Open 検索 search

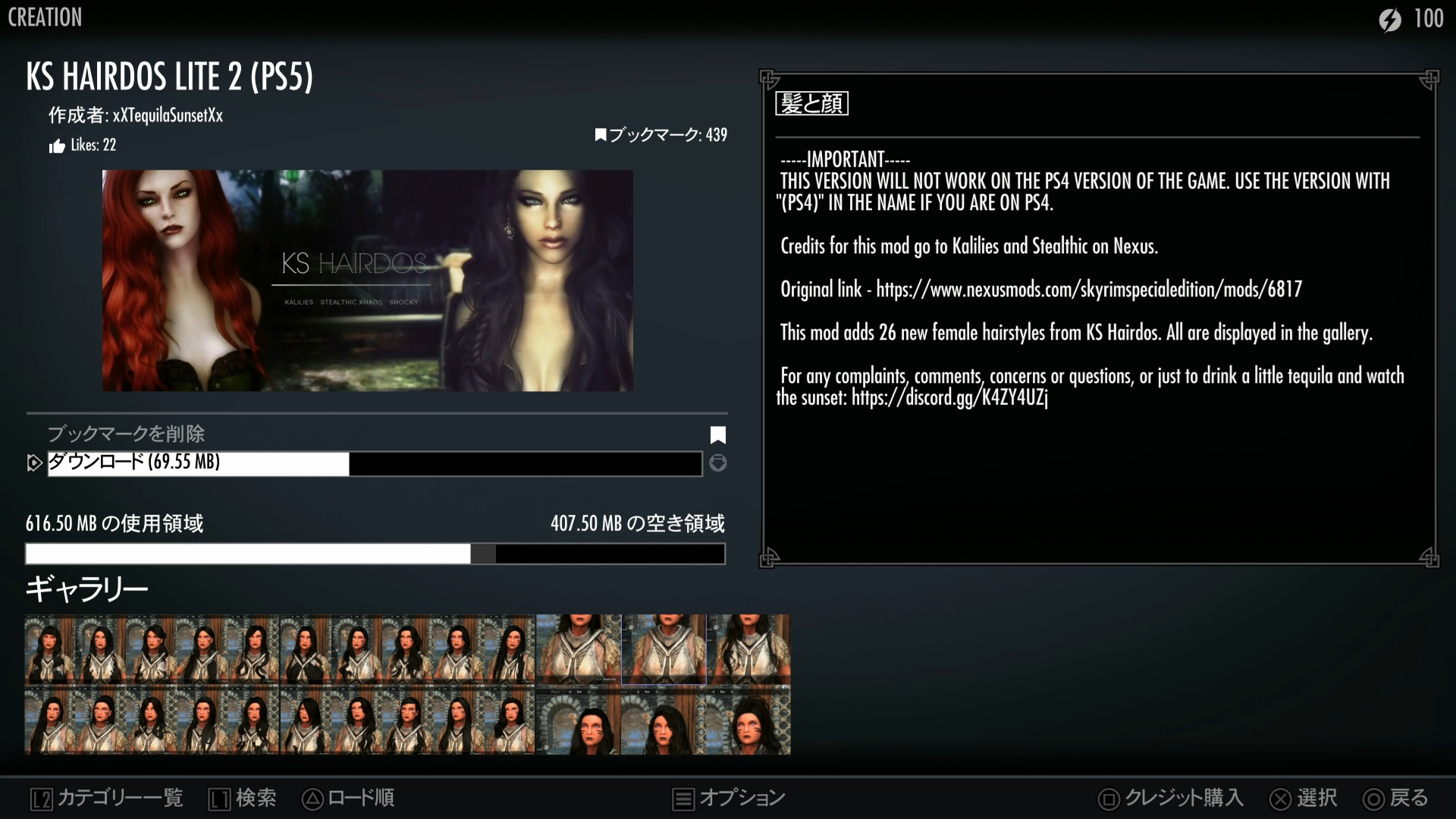[256, 798]
